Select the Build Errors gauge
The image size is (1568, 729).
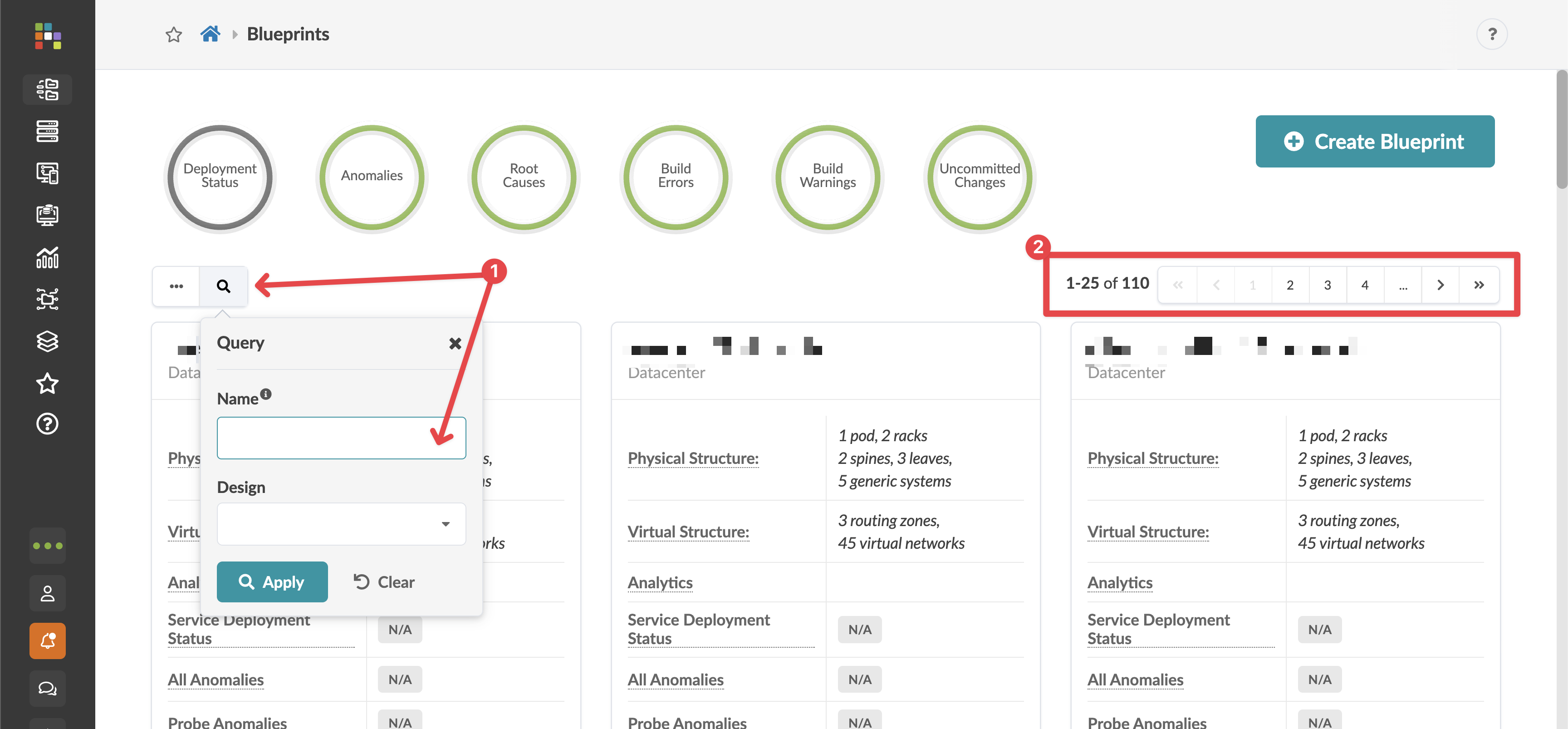coord(676,178)
